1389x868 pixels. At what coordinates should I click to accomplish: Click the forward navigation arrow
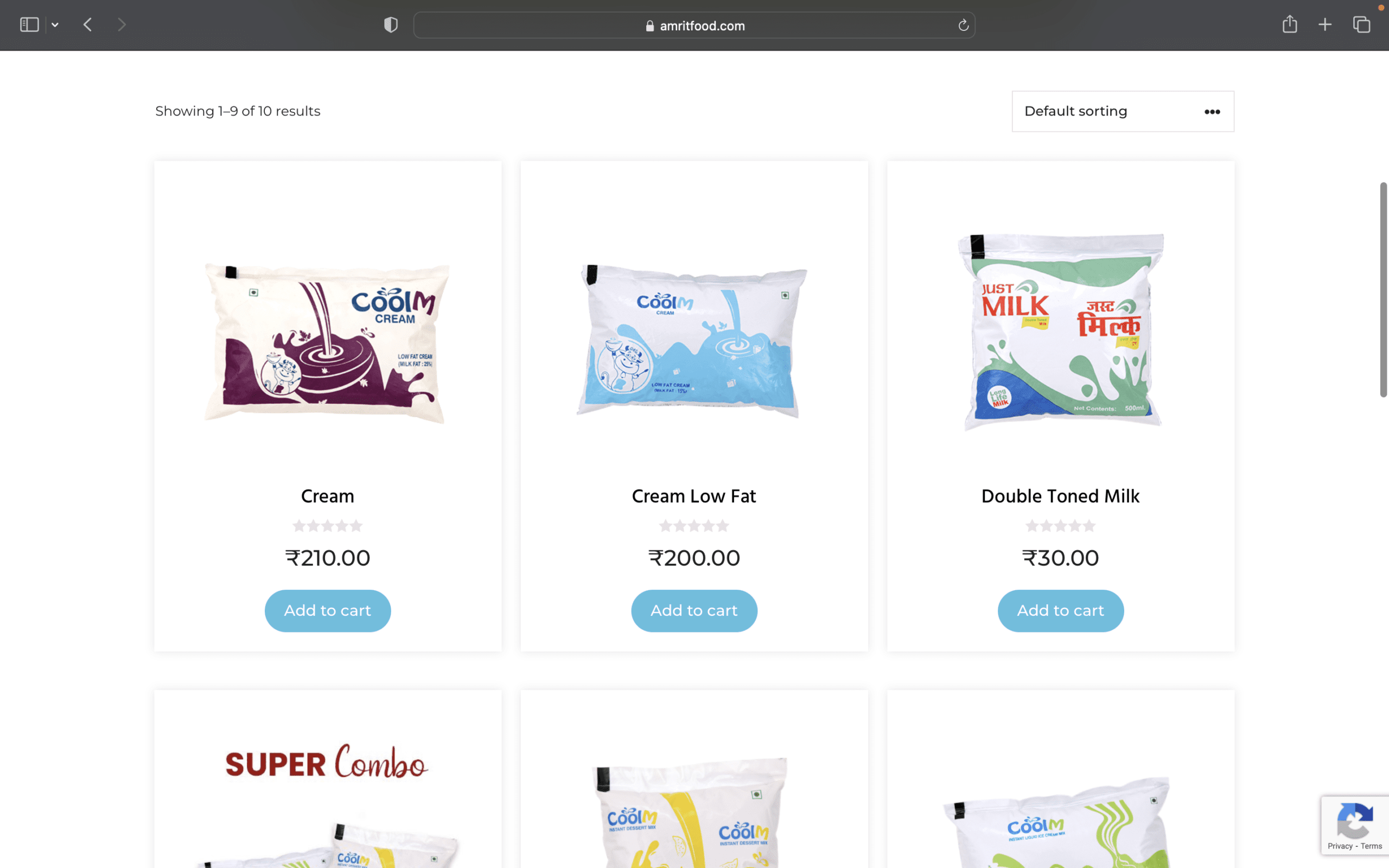point(122,25)
